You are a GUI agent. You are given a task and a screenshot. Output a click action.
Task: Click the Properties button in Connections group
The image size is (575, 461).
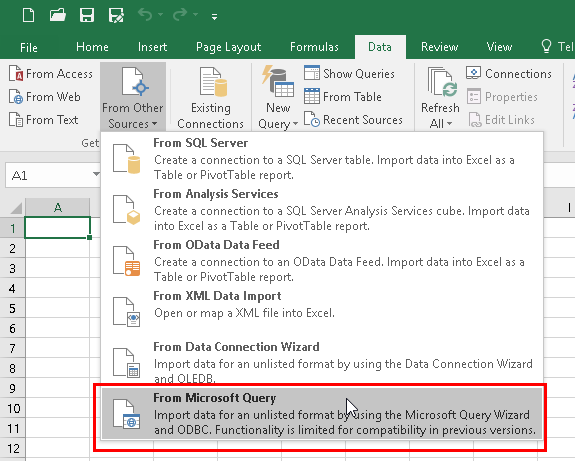pyautogui.click(x=502, y=97)
